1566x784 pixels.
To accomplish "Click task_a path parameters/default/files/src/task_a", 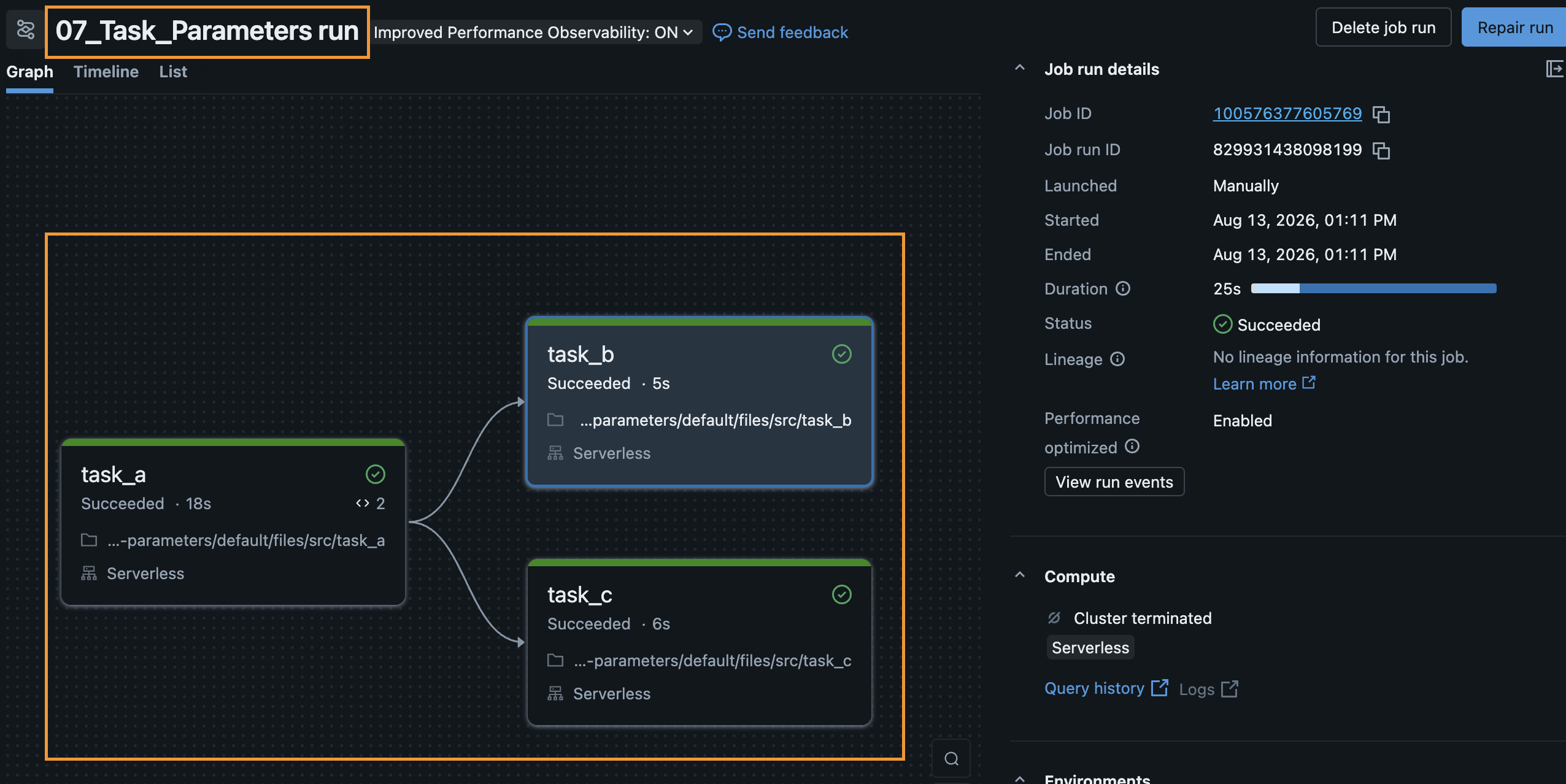I will pyautogui.click(x=246, y=540).
